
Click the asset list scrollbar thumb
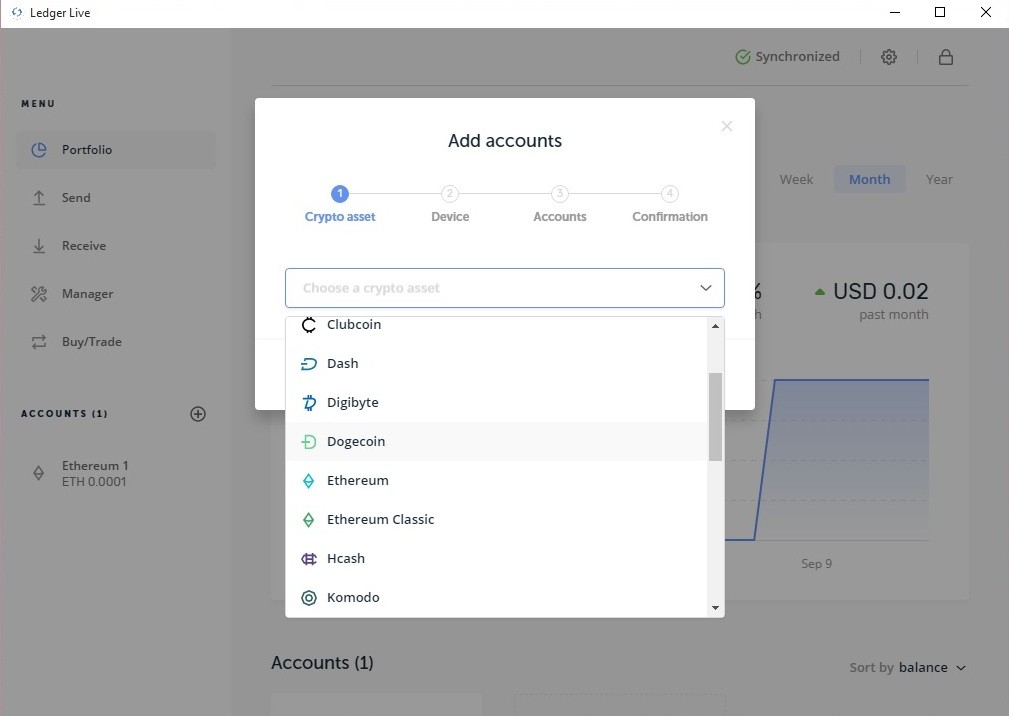click(715, 416)
